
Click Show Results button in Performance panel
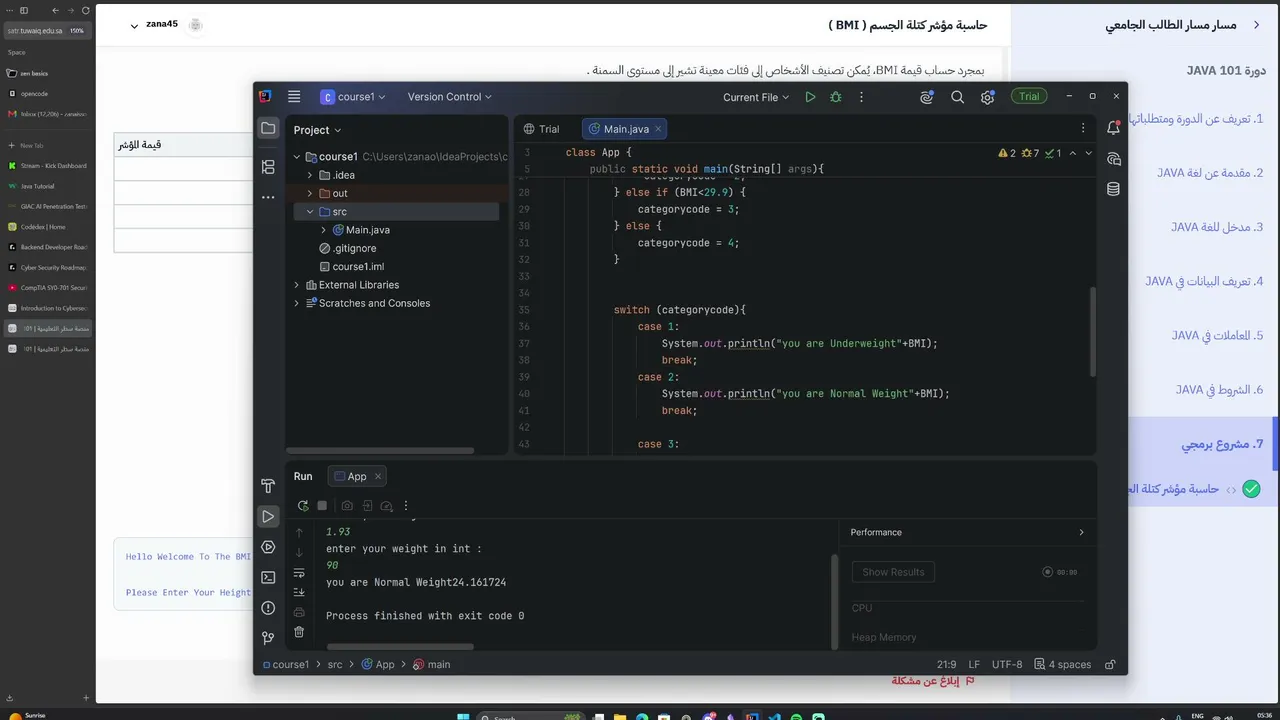click(893, 572)
